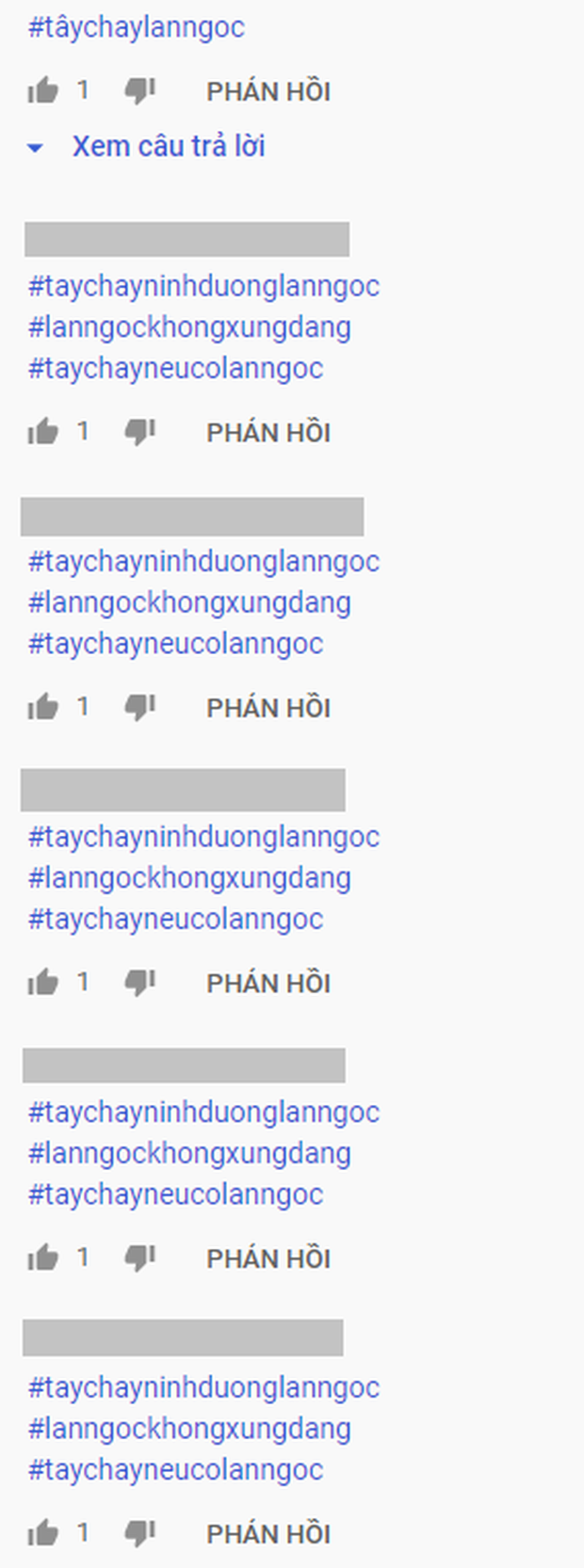
Task: Reply to the third #taychayninhduonglanngoc comment
Action: [268, 983]
